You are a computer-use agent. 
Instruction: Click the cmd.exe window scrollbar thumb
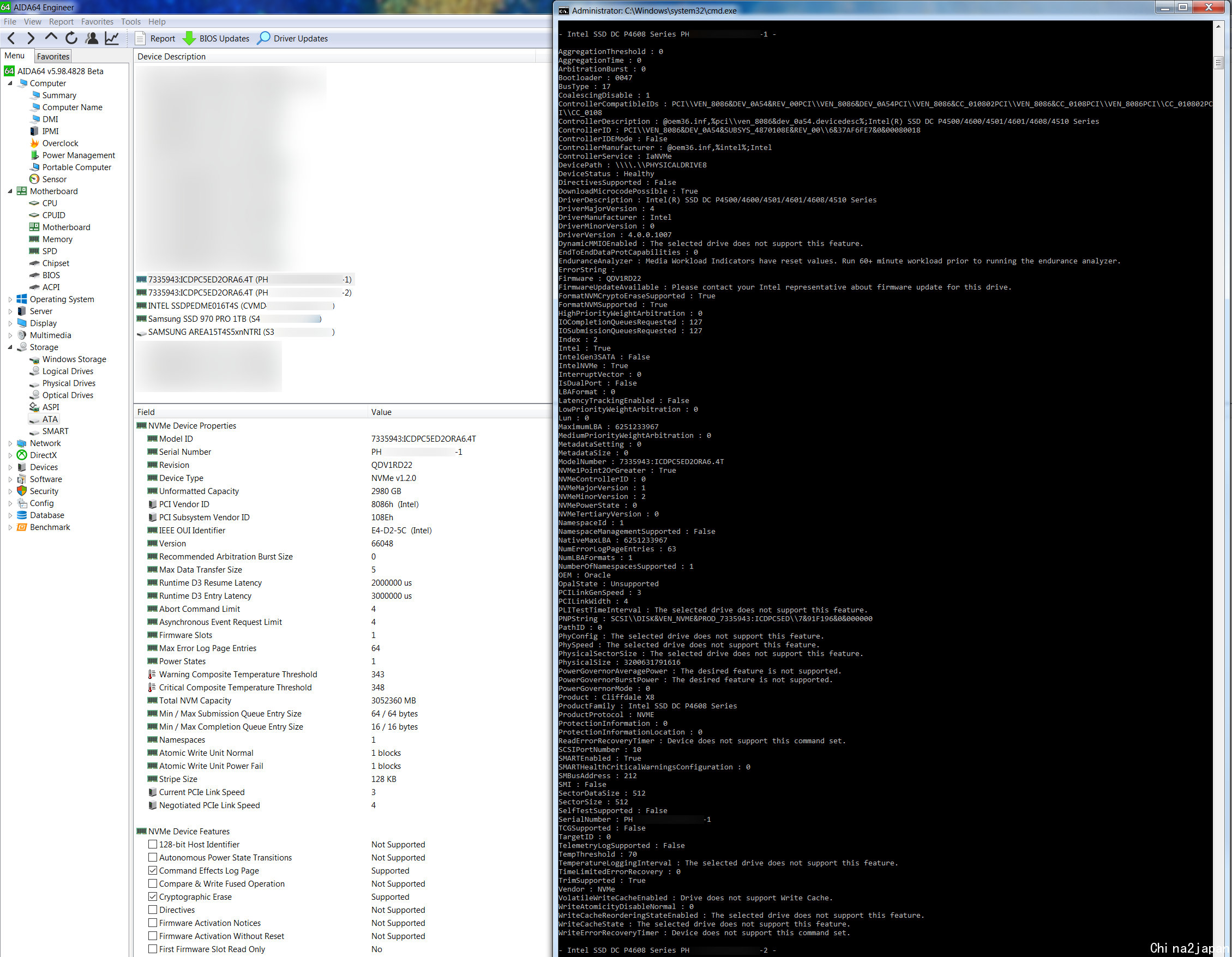[x=1218, y=62]
